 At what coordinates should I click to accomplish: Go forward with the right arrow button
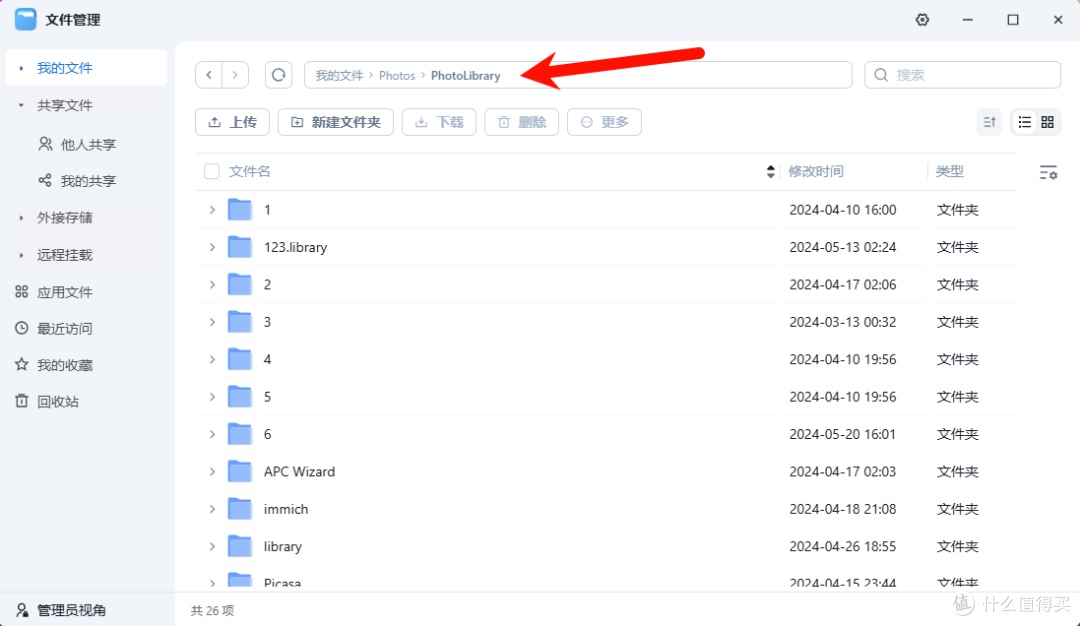click(235, 75)
